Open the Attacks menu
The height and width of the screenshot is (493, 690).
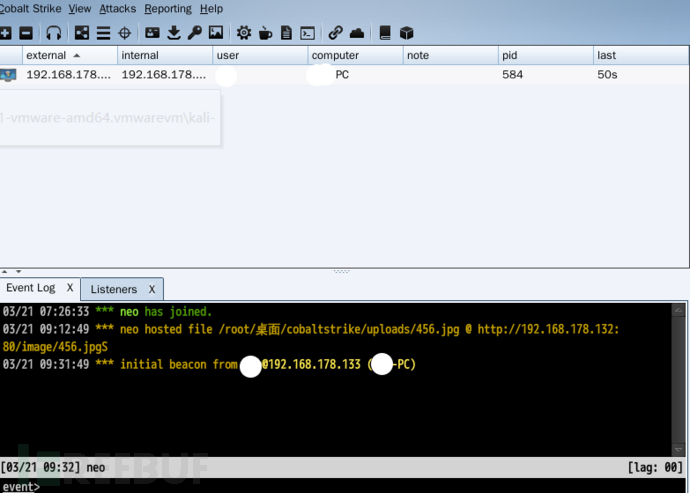tap(117, 9)
